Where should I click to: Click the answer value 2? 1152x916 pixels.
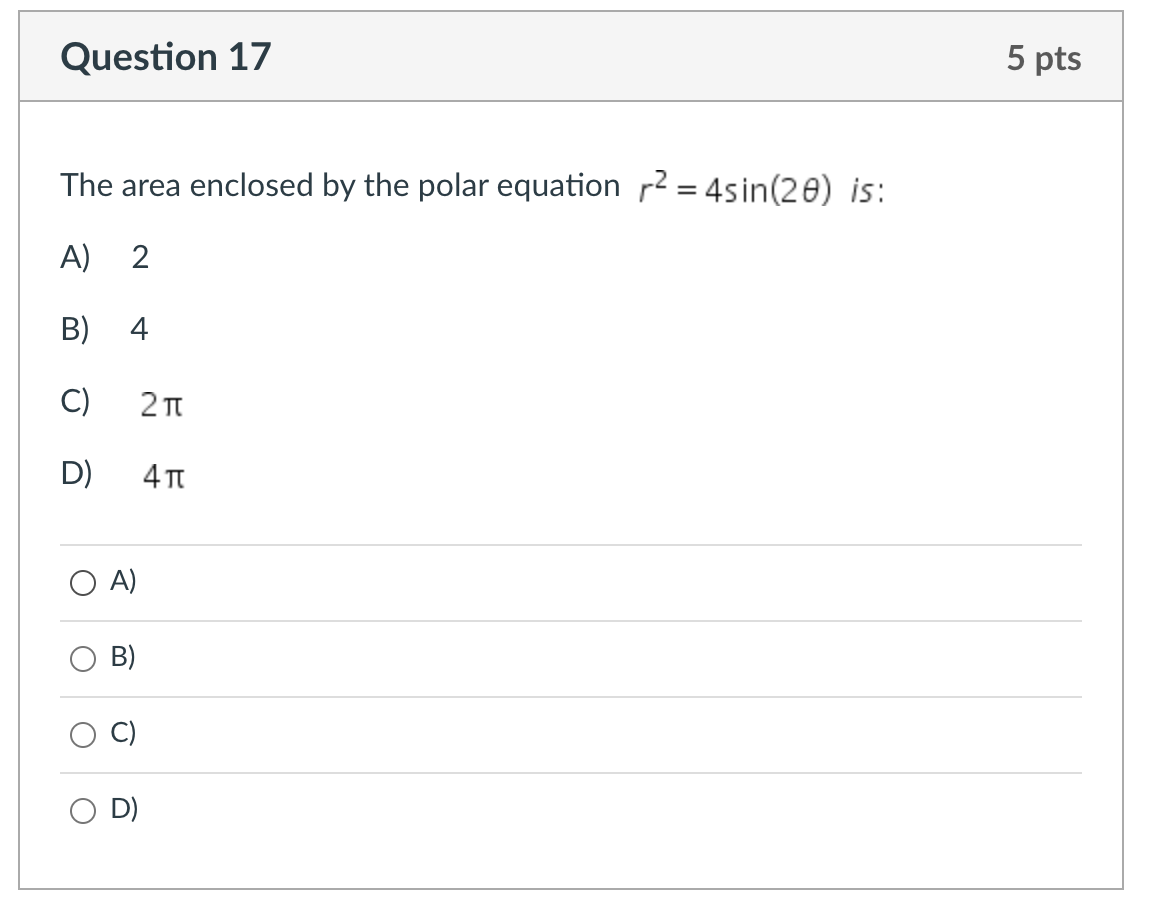pos(140,259)
